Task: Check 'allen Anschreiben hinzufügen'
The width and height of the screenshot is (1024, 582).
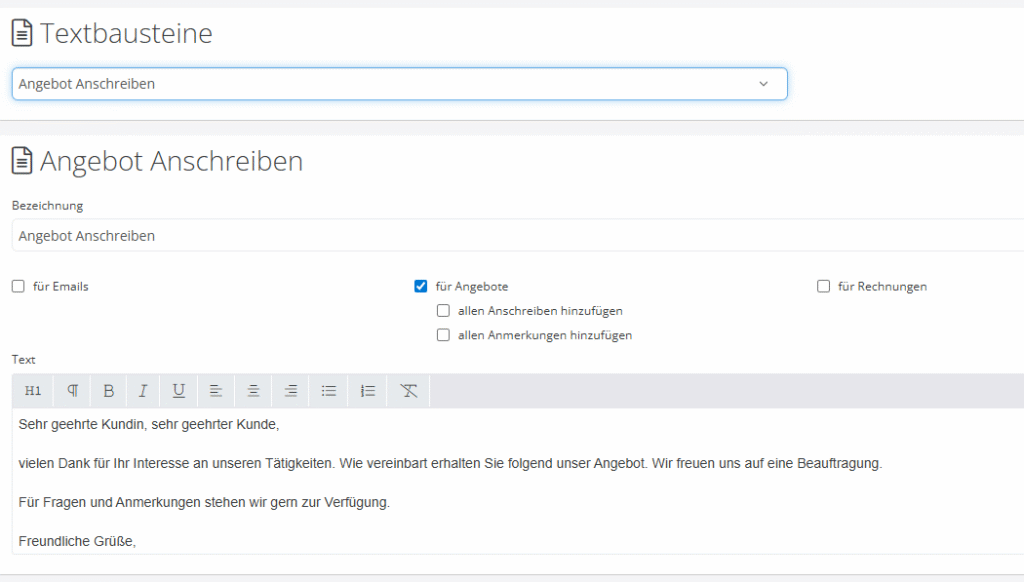Action: [x=443, y=310]
